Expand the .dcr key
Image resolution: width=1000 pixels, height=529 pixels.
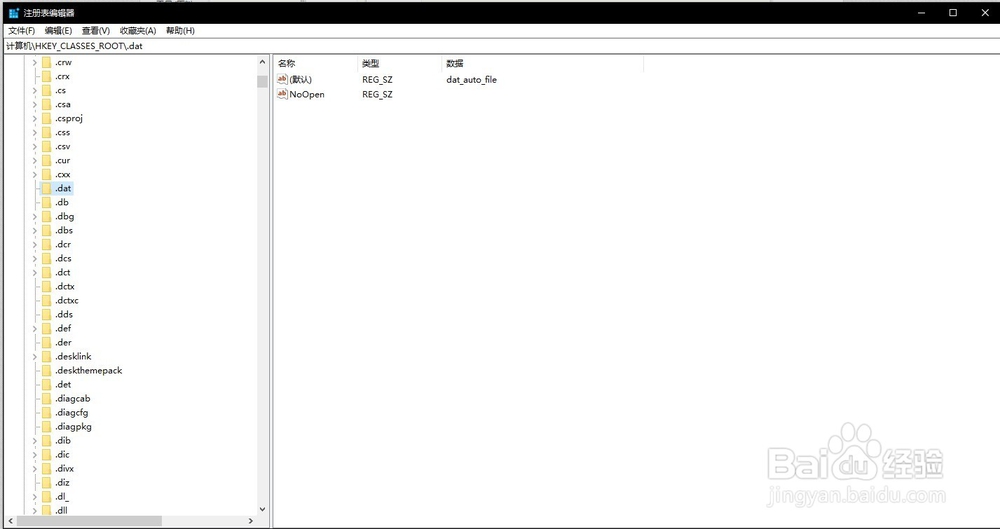pyautogui.click(x=34, y=245)
